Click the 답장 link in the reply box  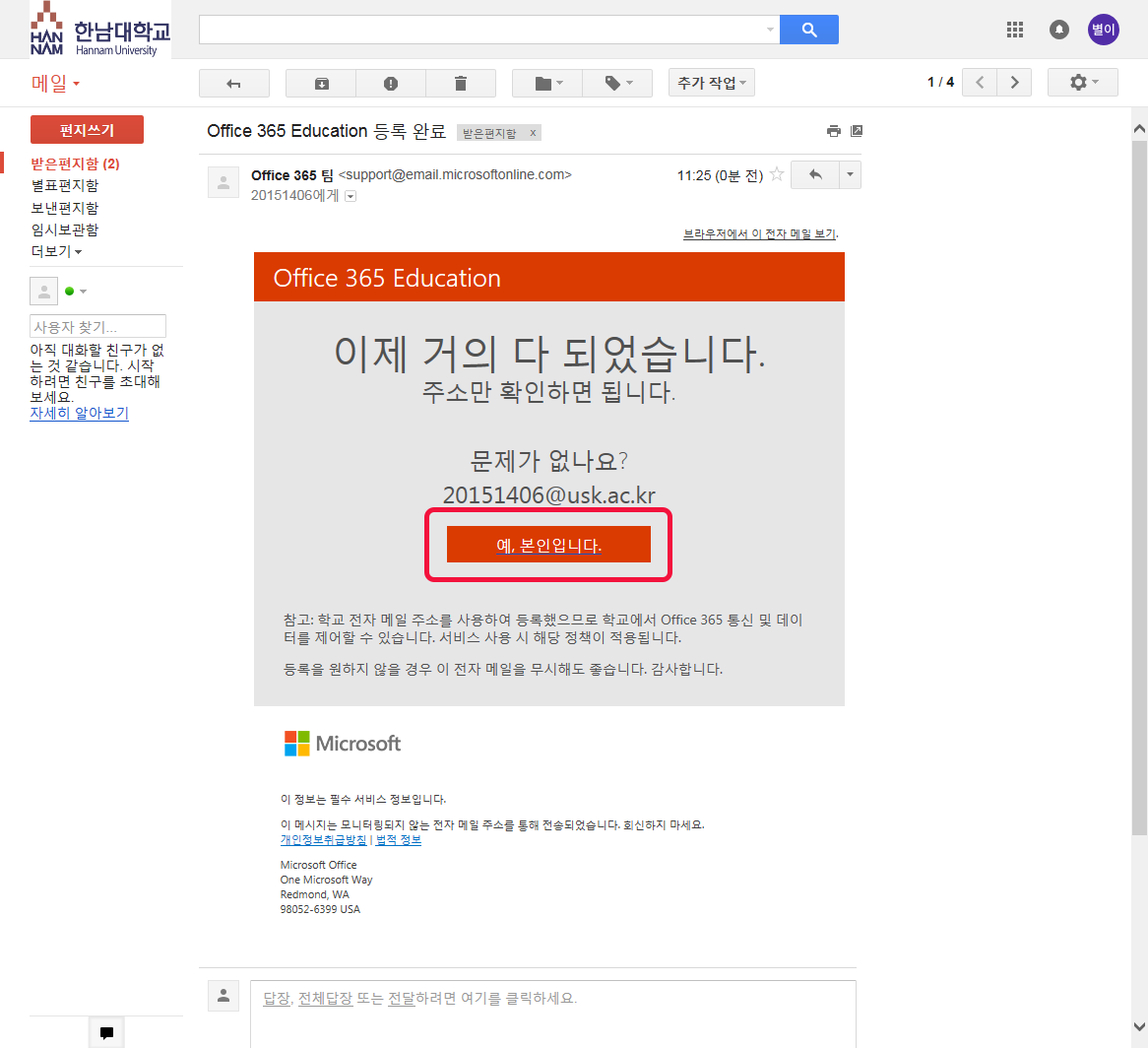click(x=277, y=998)
